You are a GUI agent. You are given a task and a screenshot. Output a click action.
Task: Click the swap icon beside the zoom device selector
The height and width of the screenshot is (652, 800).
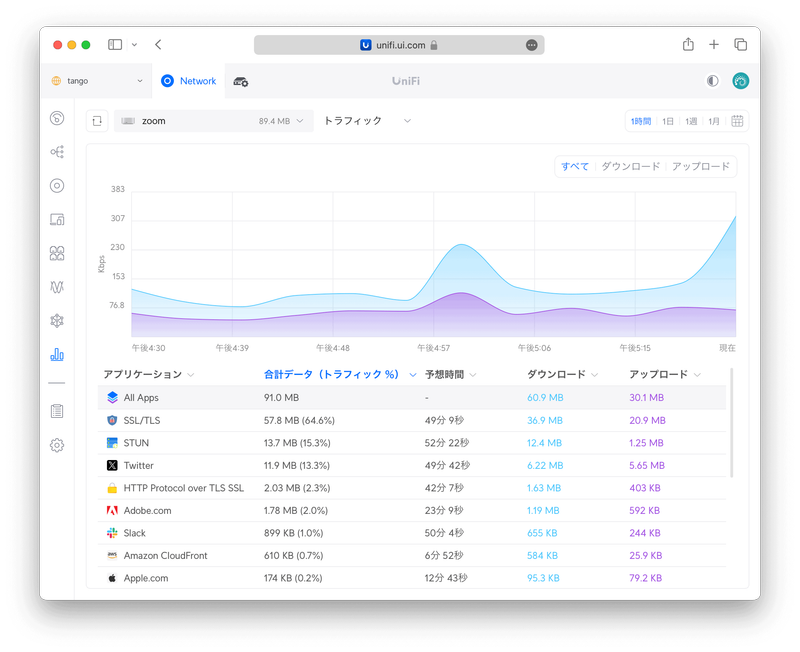(97, 121)
